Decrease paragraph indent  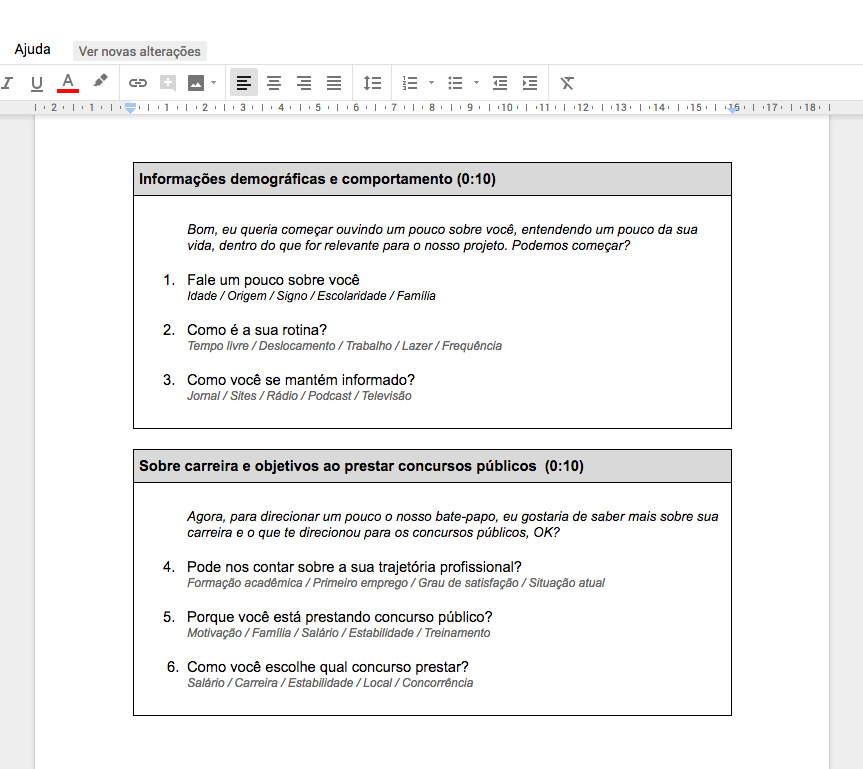pos(500,83)
